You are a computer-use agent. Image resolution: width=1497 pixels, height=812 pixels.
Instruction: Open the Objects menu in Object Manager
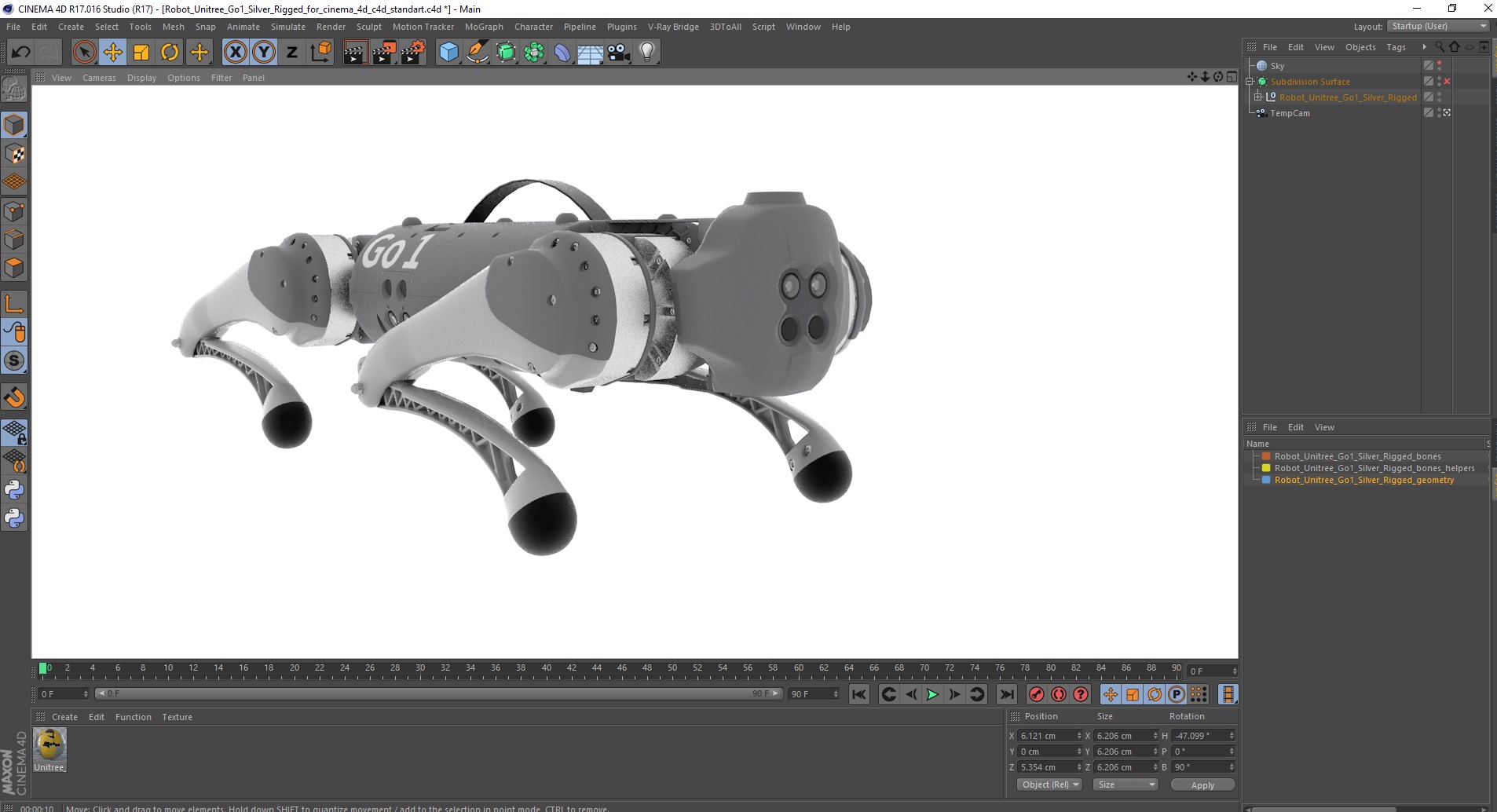[x=1360, y=47]
